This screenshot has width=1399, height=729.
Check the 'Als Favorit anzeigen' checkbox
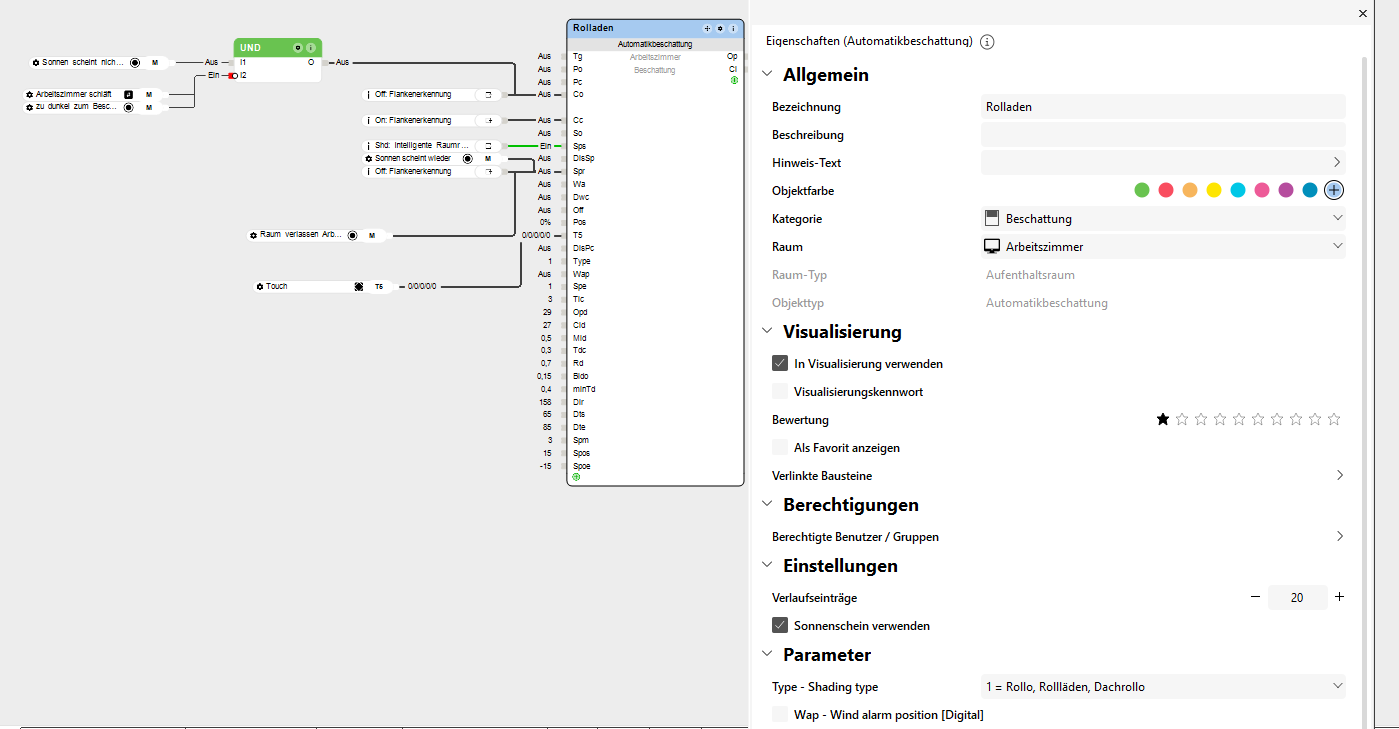pos(780,447)
